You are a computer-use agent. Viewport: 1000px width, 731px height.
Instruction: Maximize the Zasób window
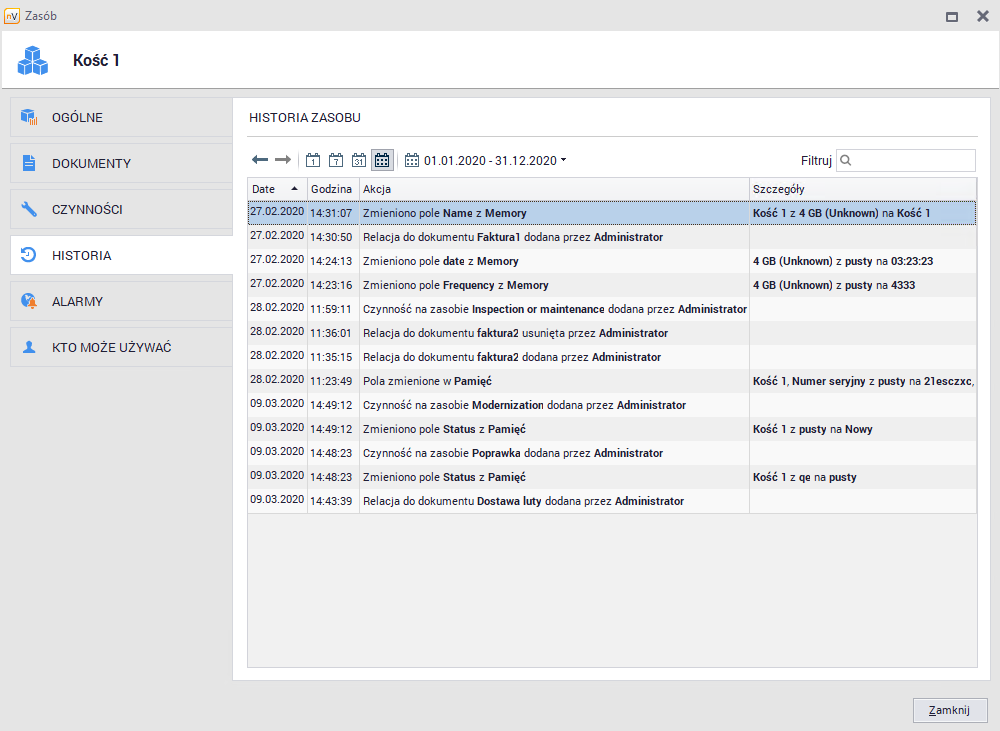tap(952, 16)
